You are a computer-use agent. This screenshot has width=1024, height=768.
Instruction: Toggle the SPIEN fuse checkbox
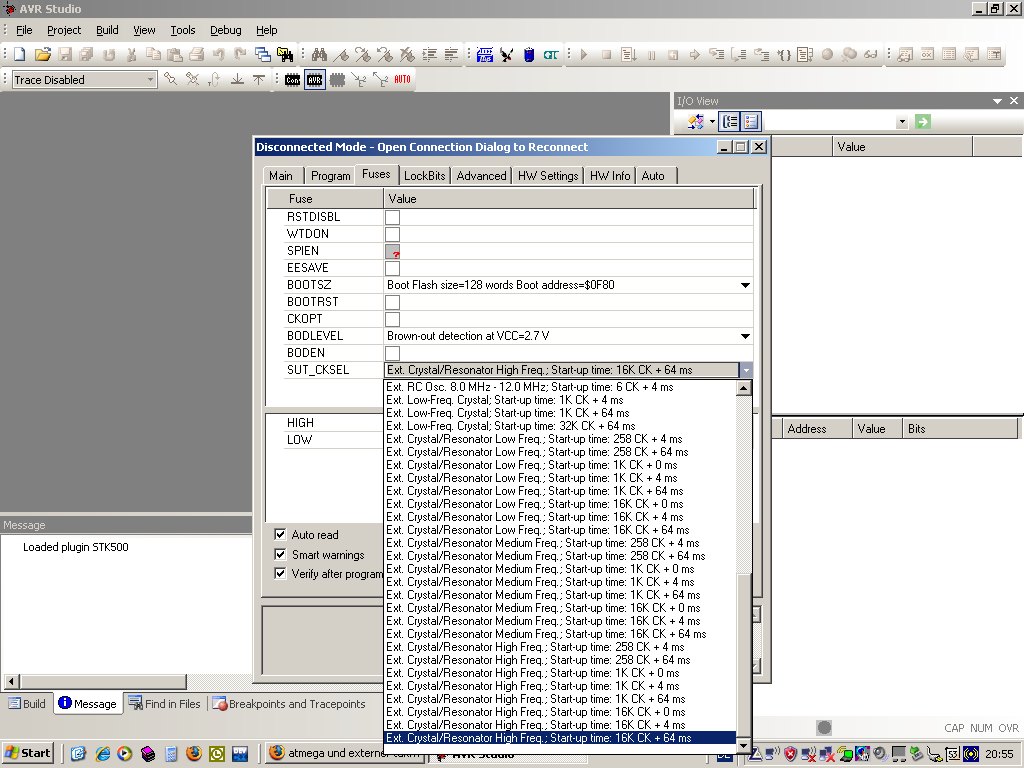[x=392, y=251]
